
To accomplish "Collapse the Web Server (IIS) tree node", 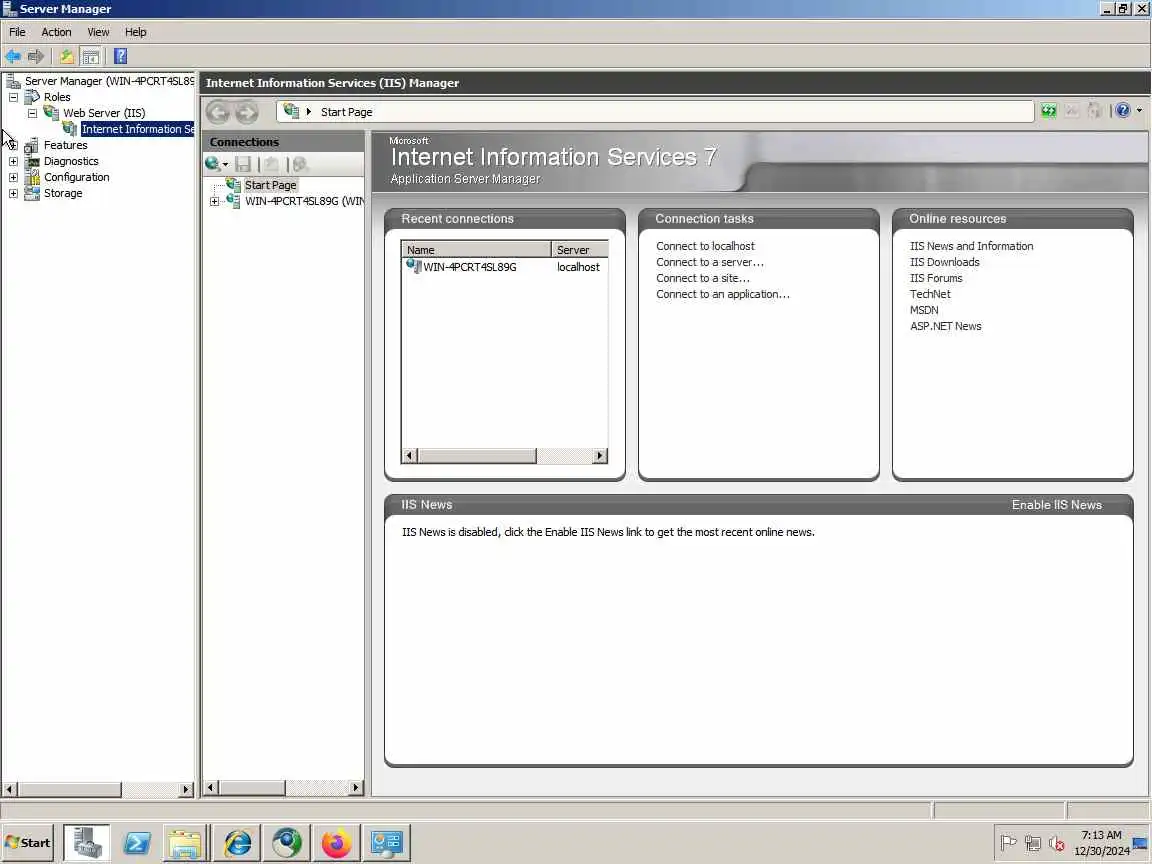I will click(32, 113).
